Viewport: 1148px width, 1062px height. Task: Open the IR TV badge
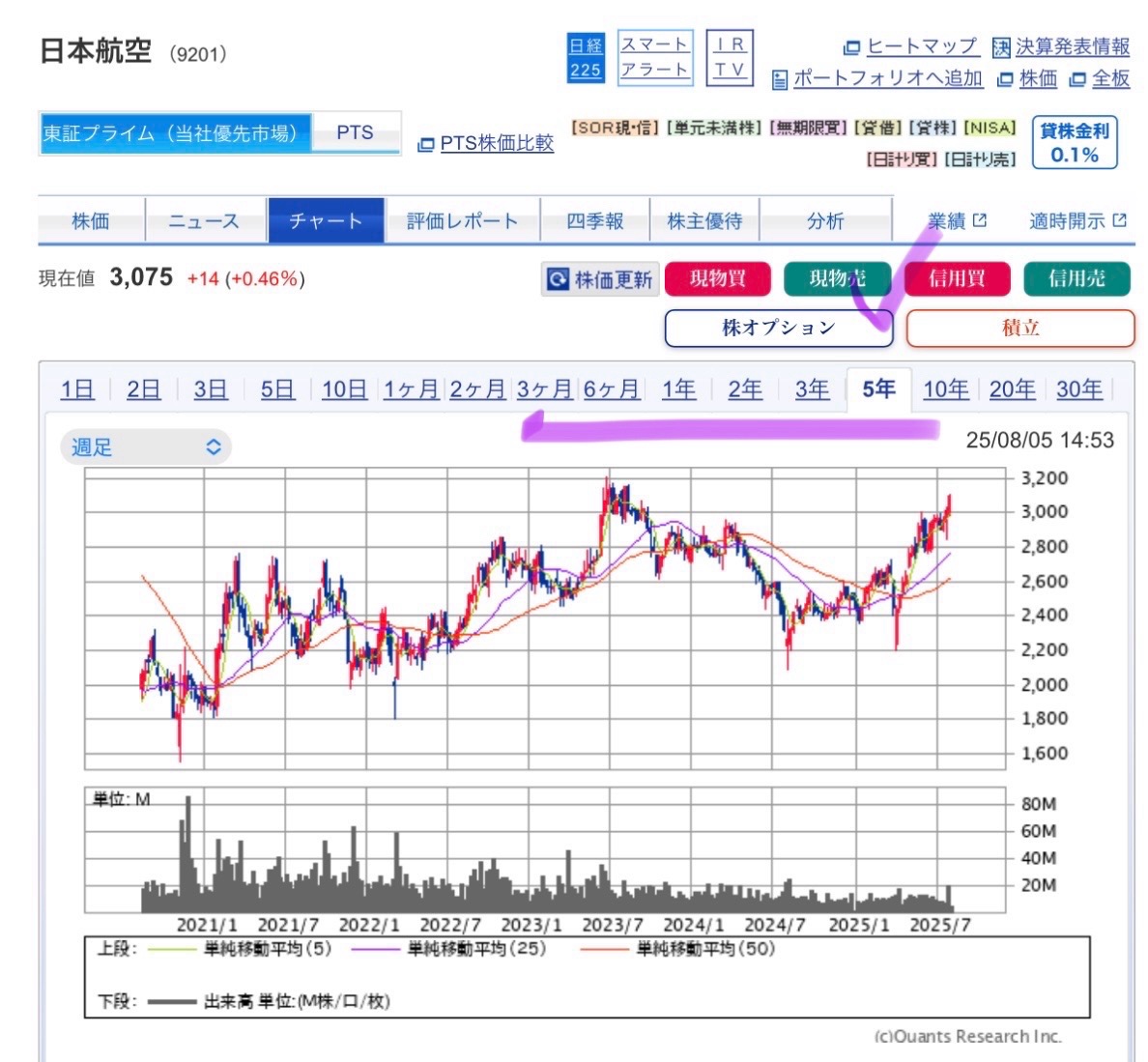[x=730, y=58]
